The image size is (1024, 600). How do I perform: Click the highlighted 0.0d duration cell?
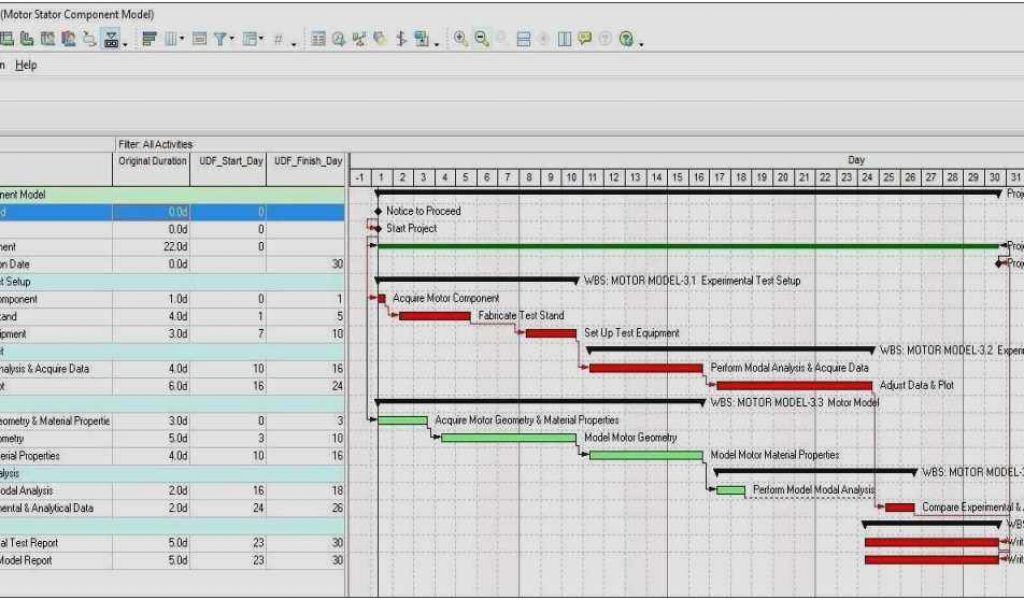click(151, 212)
